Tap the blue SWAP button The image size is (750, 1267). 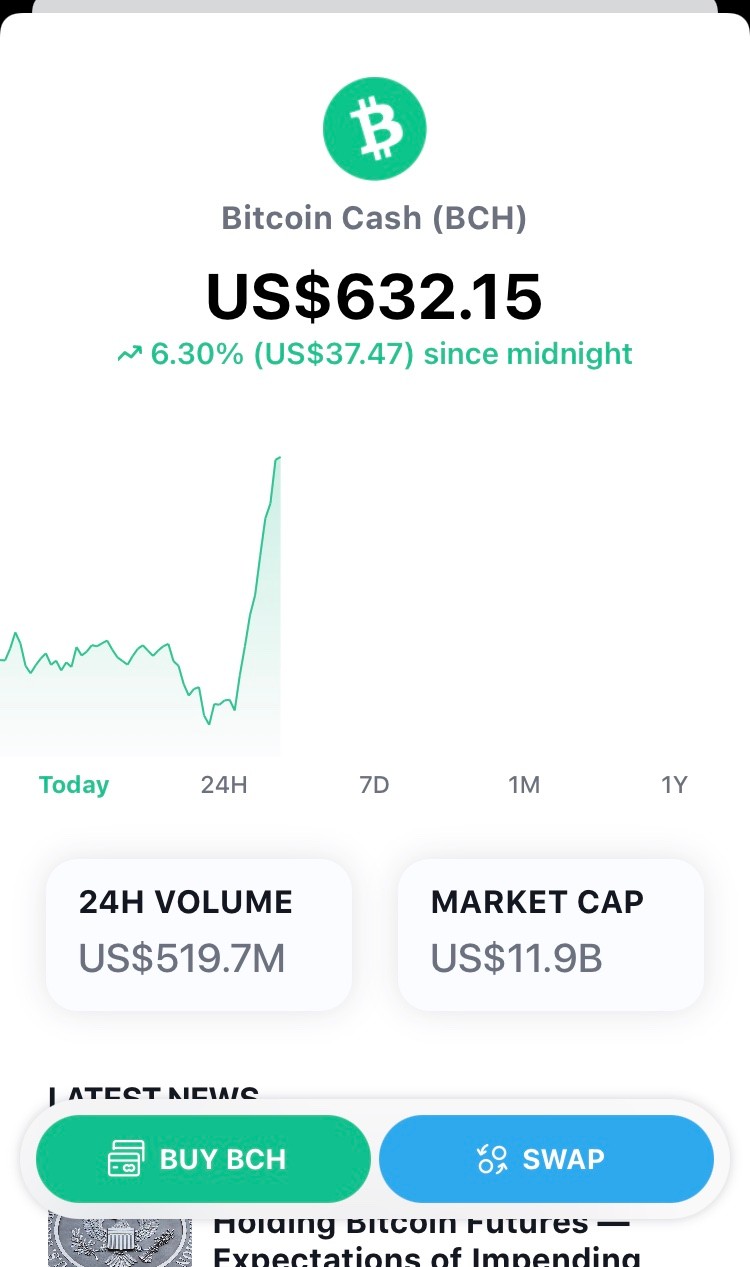[546, 1159]
